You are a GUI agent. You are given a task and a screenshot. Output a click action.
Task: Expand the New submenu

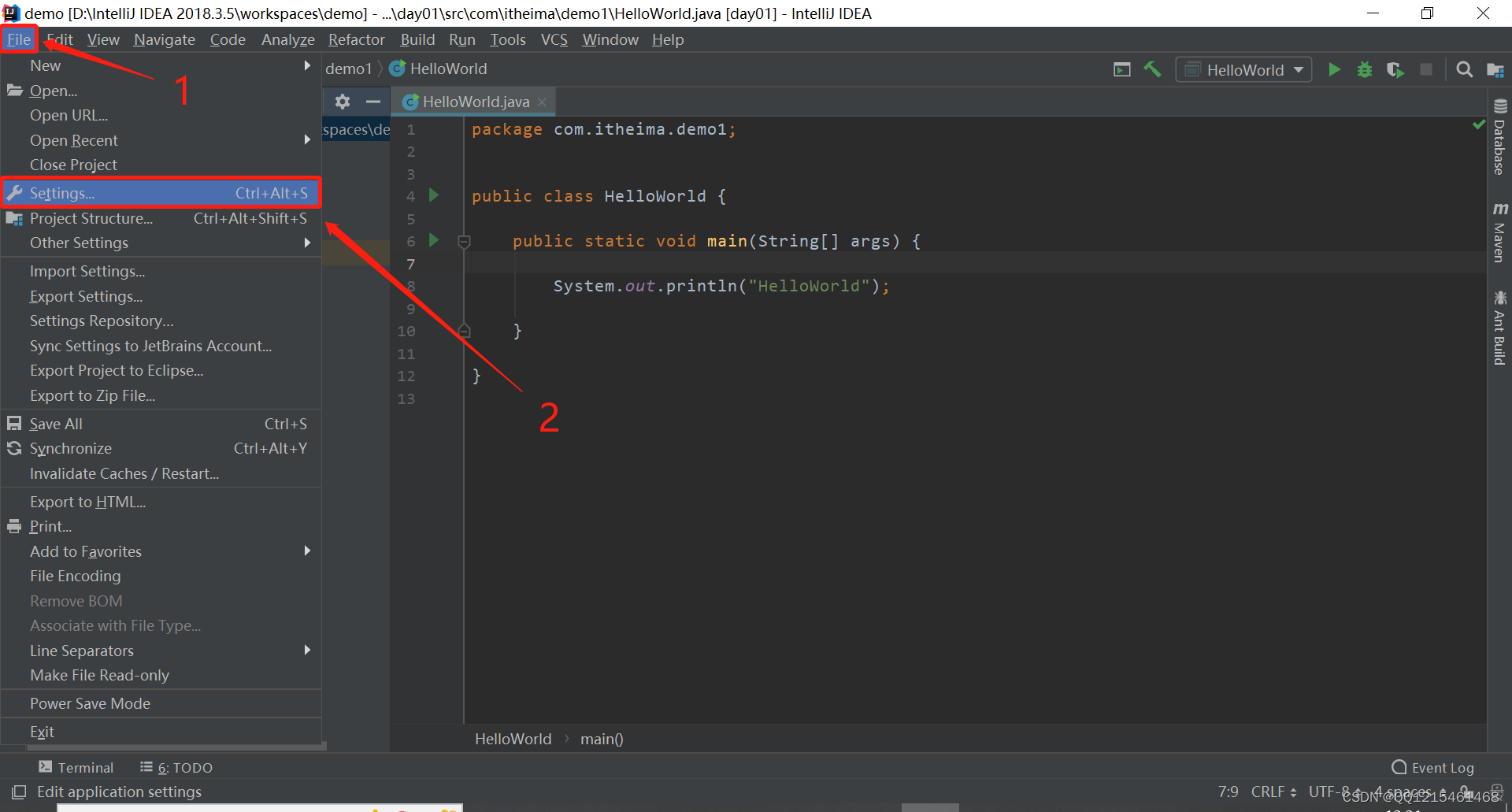(161, 65)
